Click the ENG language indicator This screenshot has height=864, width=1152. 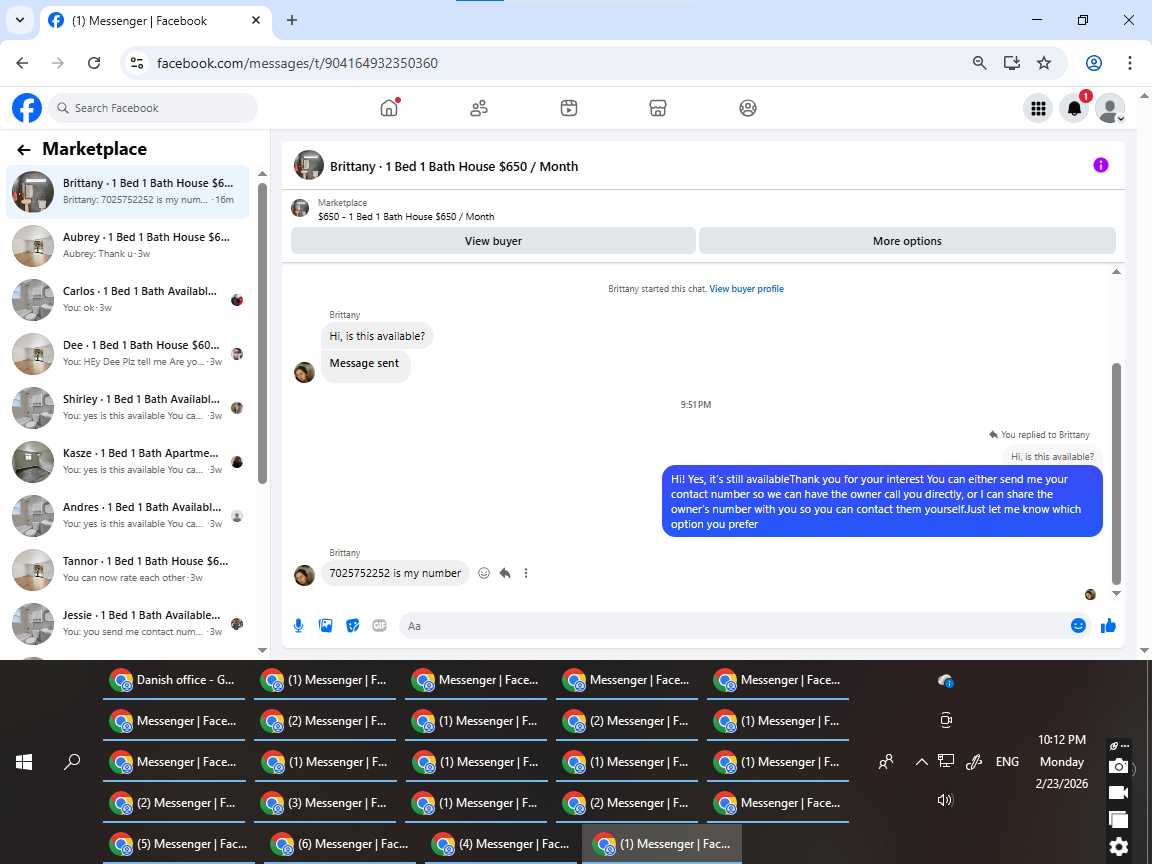[1007, 762]
